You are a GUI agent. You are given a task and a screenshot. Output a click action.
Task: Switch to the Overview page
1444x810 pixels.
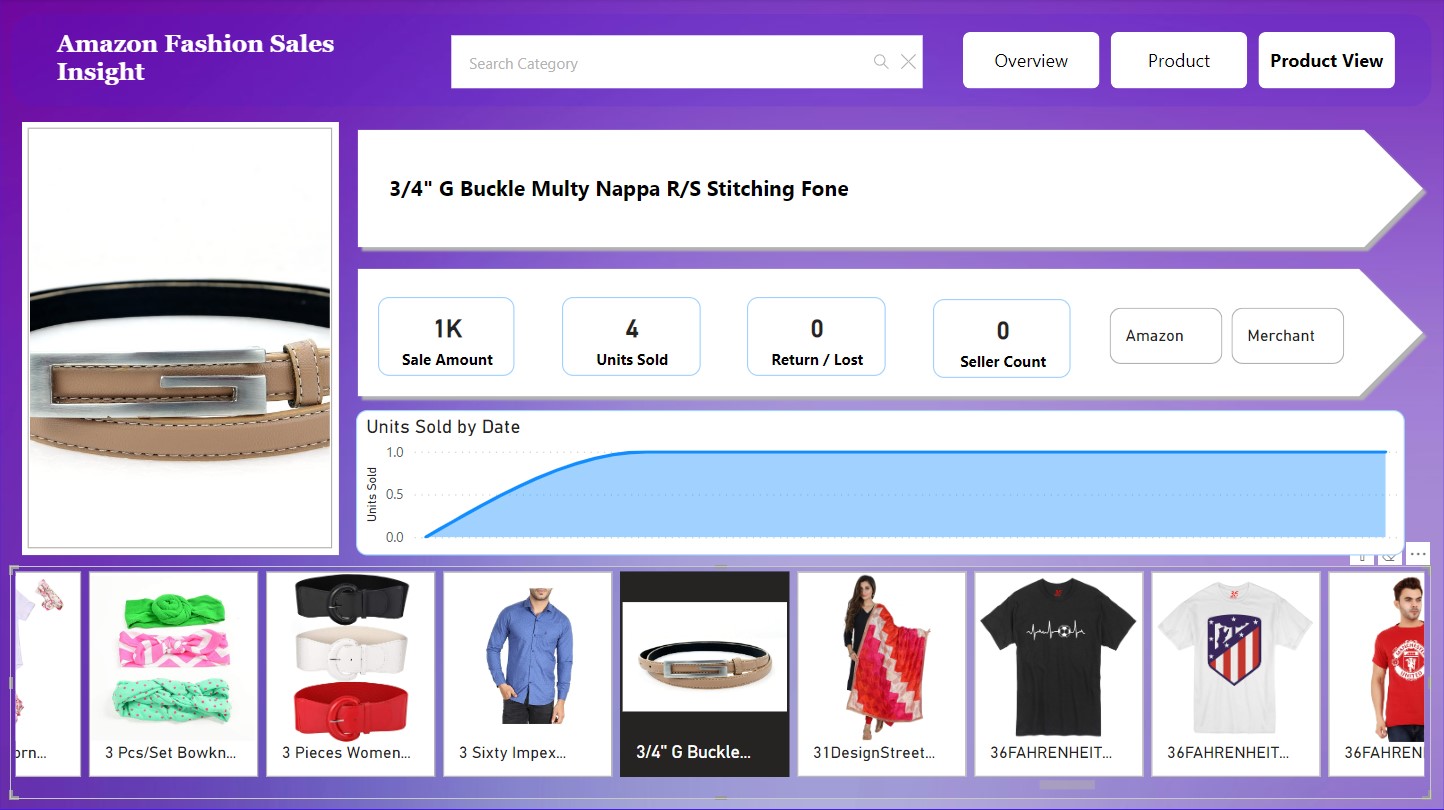pyautogui.click(x=1030, y=61)
